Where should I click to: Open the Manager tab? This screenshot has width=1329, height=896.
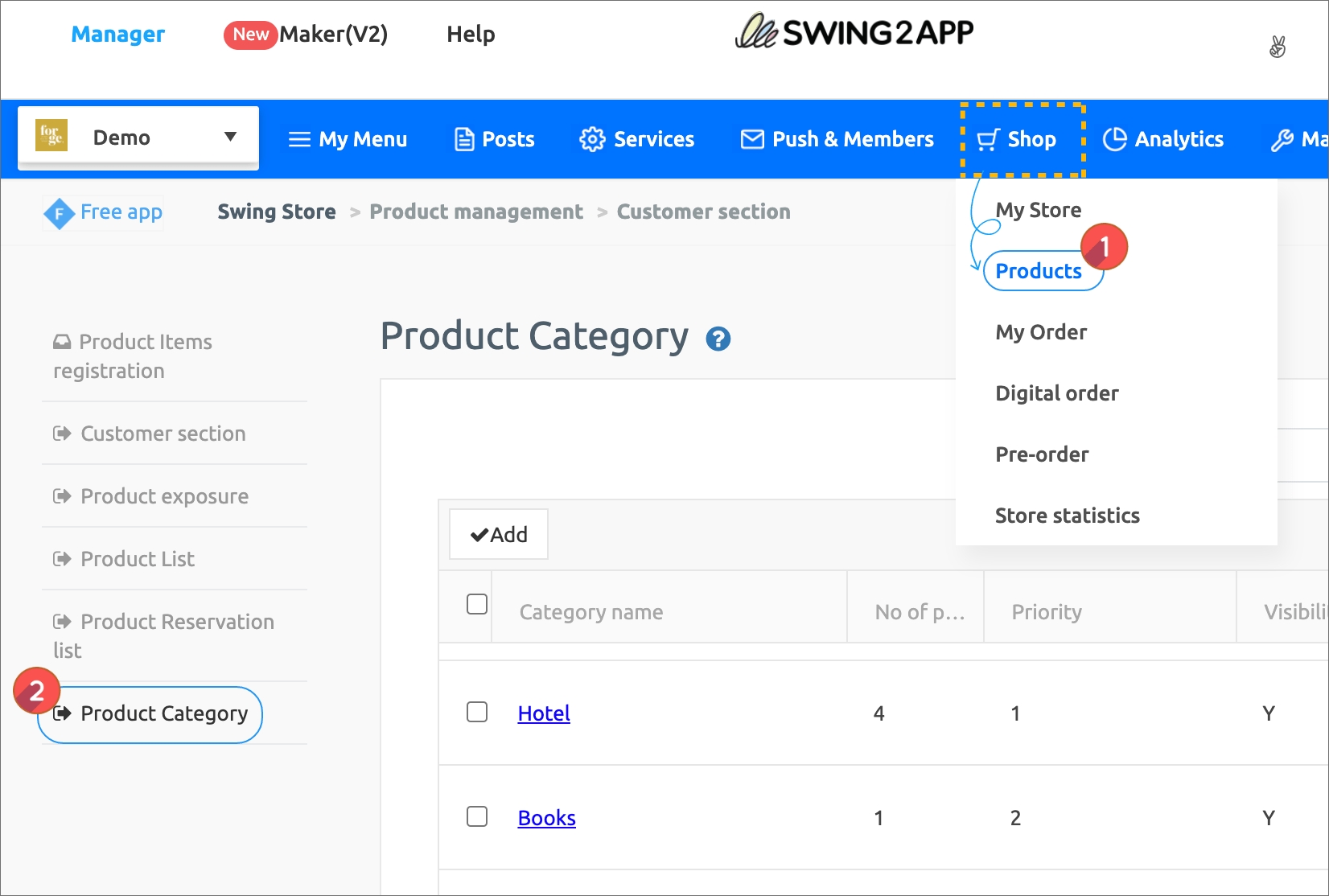tap(118, 34)
